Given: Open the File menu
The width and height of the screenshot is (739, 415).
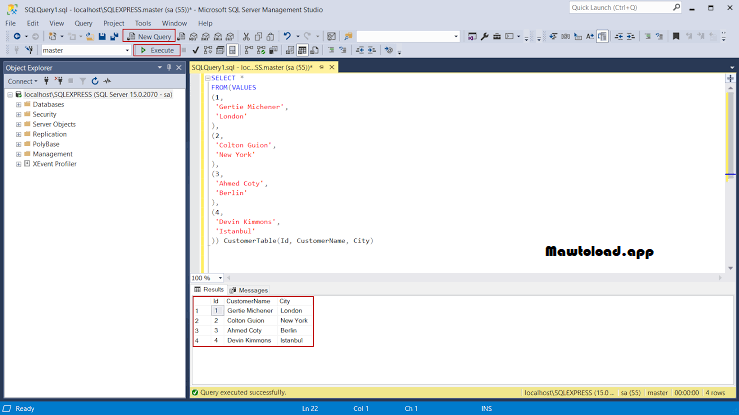Looking at the screenshot, I should [x=10, y=23].
